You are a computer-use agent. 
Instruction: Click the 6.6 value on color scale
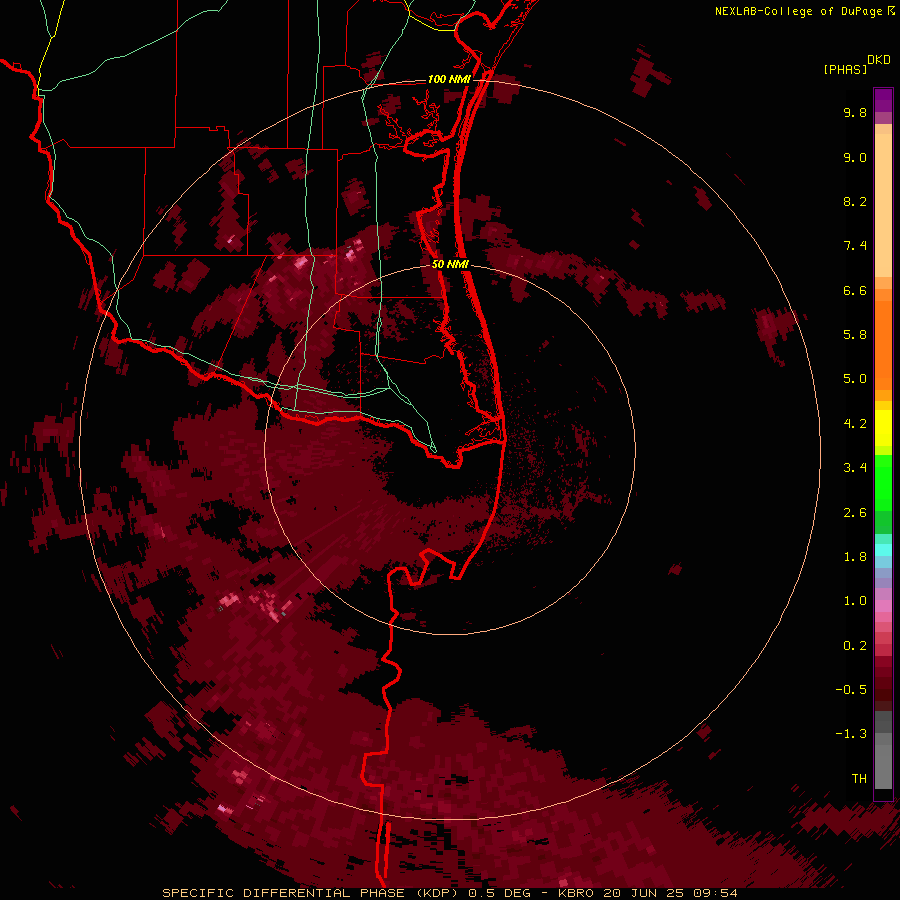tap(855, 290)
